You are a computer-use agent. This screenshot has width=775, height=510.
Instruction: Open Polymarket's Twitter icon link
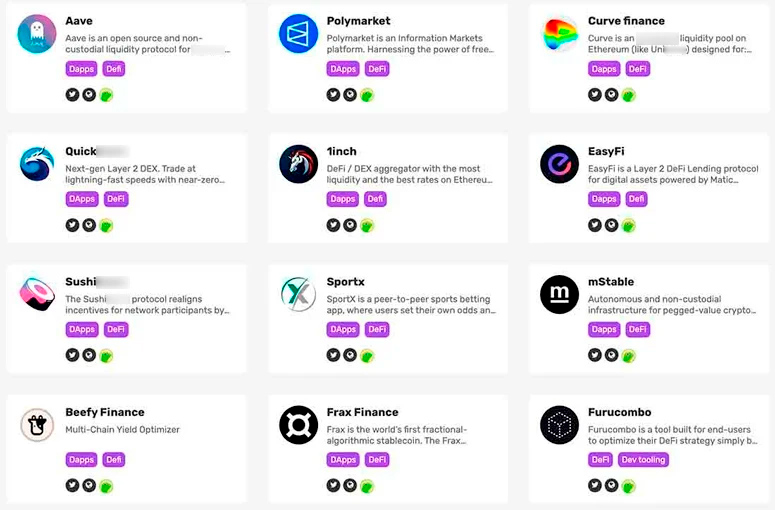point(333,95)
